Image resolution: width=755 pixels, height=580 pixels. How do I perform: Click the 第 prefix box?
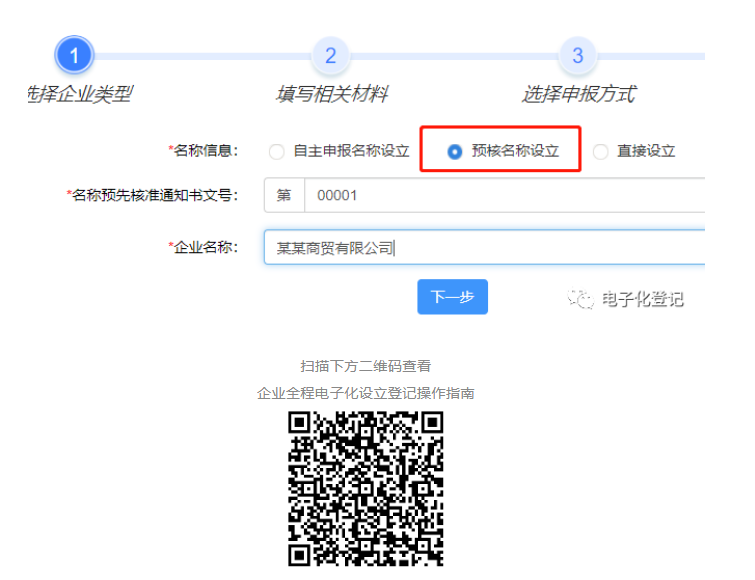click(284, 195)
